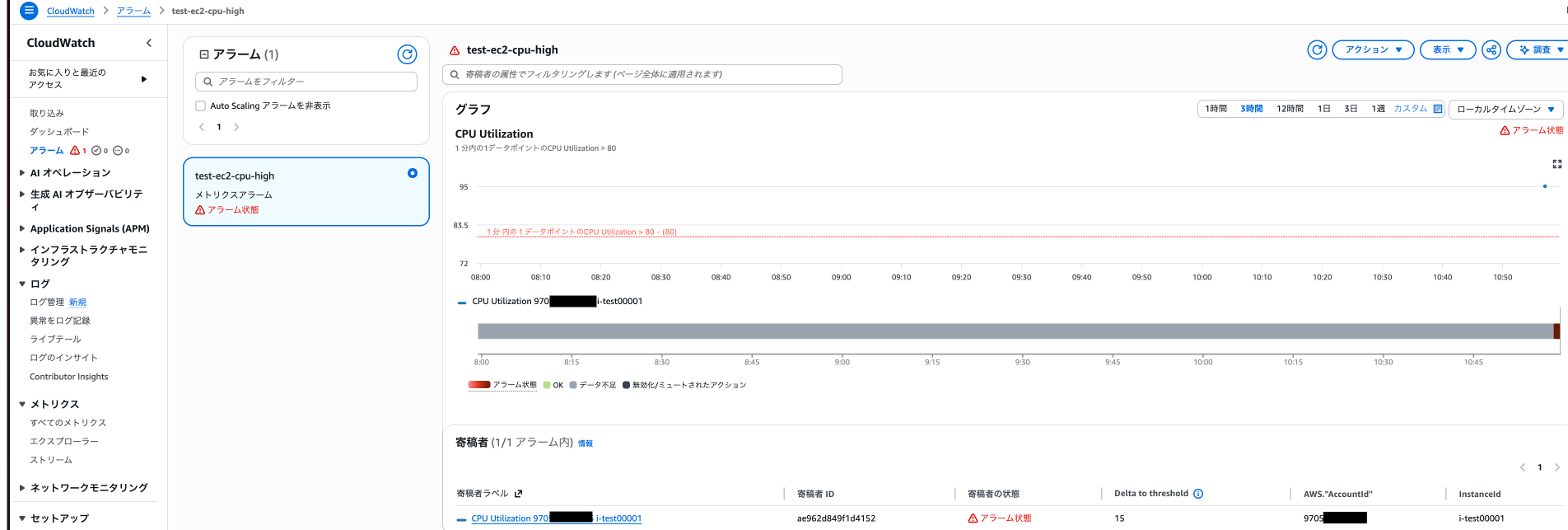This screenshot has height=530, width=1568.
Task: Click the share icon button
Action: coord(1491,50)
